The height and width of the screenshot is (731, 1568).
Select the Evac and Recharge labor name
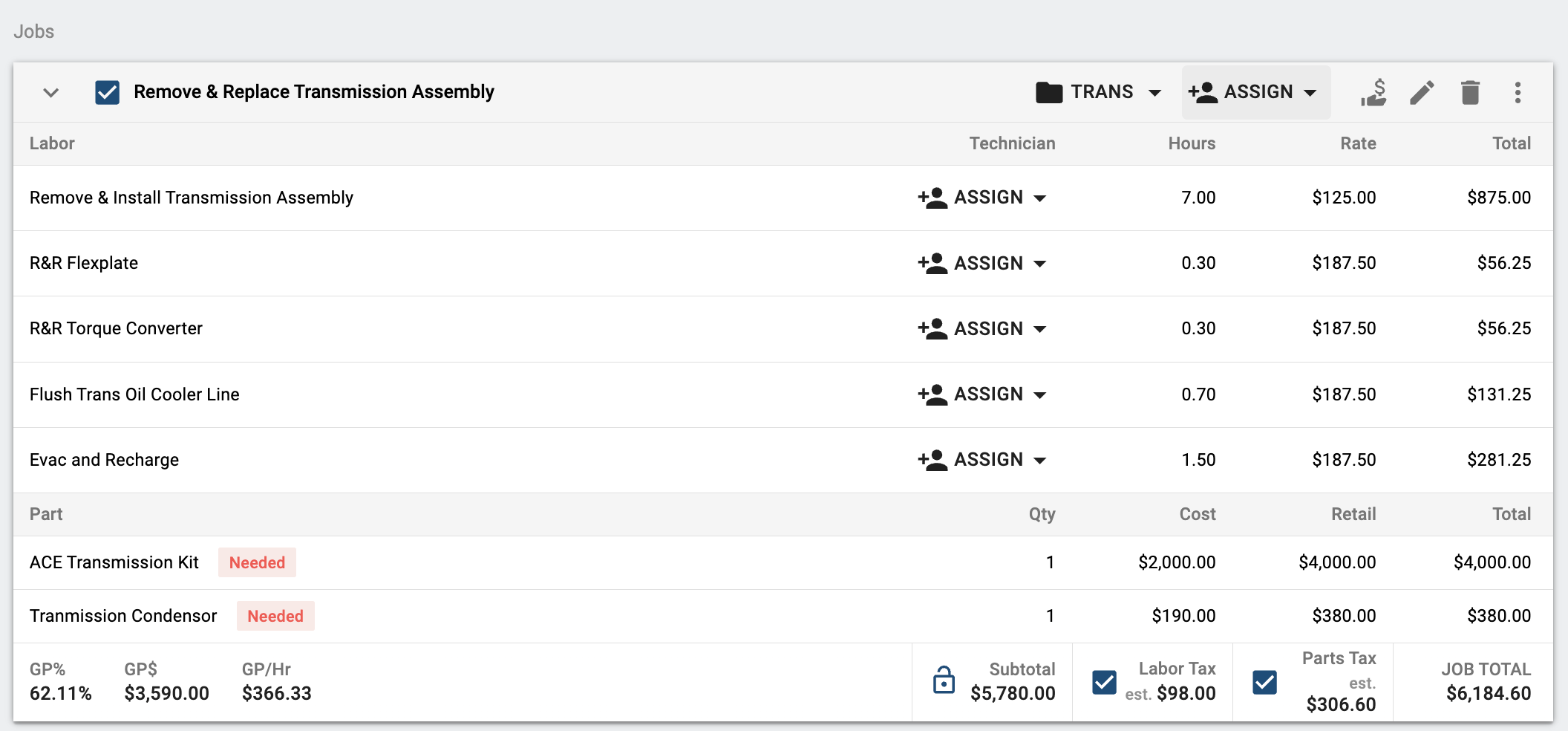click(x=104, y=460)
